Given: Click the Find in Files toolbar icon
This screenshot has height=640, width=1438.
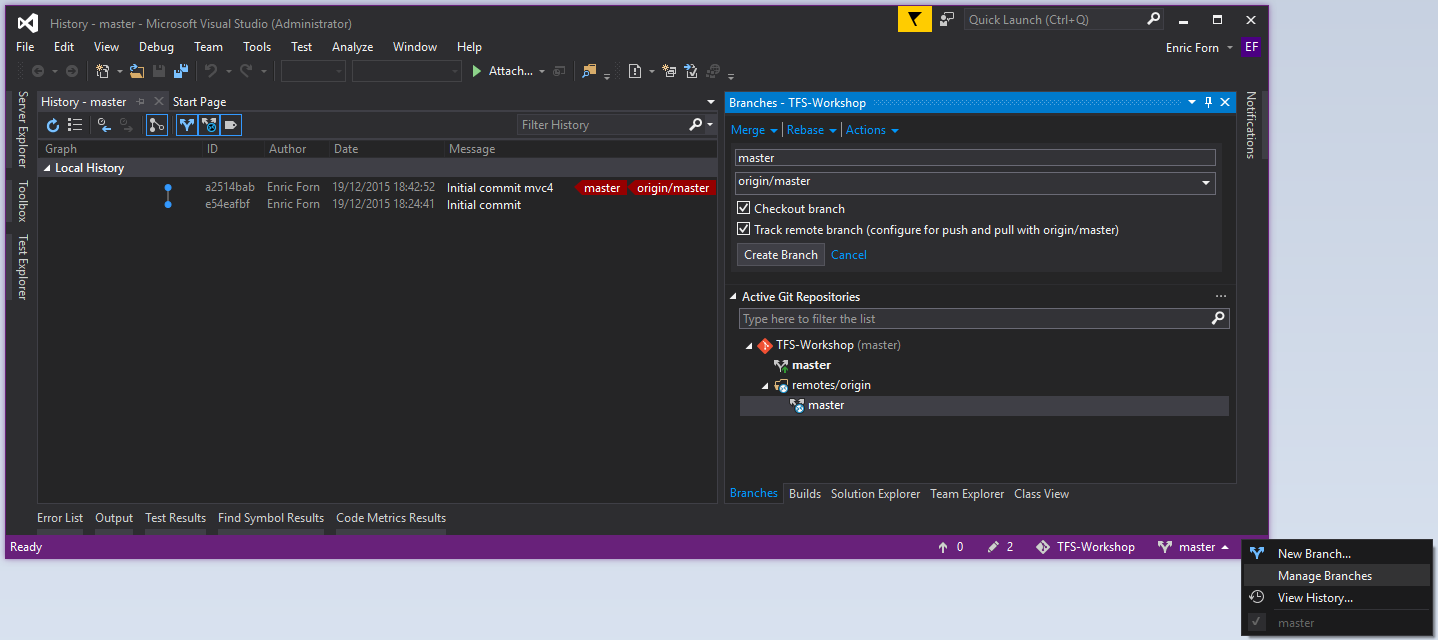Looking at the screenshot, I should point(589,71).
